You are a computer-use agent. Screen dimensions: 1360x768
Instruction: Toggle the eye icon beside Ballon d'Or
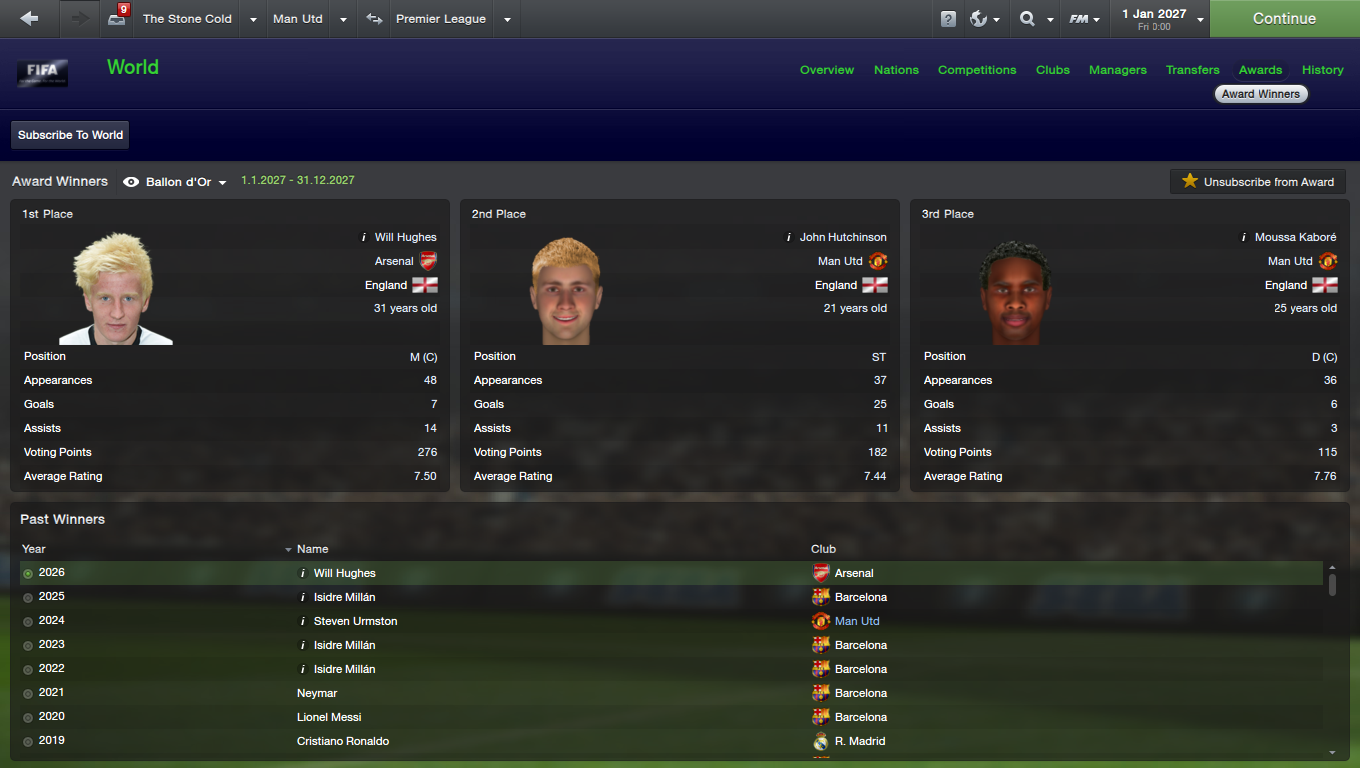131,182
